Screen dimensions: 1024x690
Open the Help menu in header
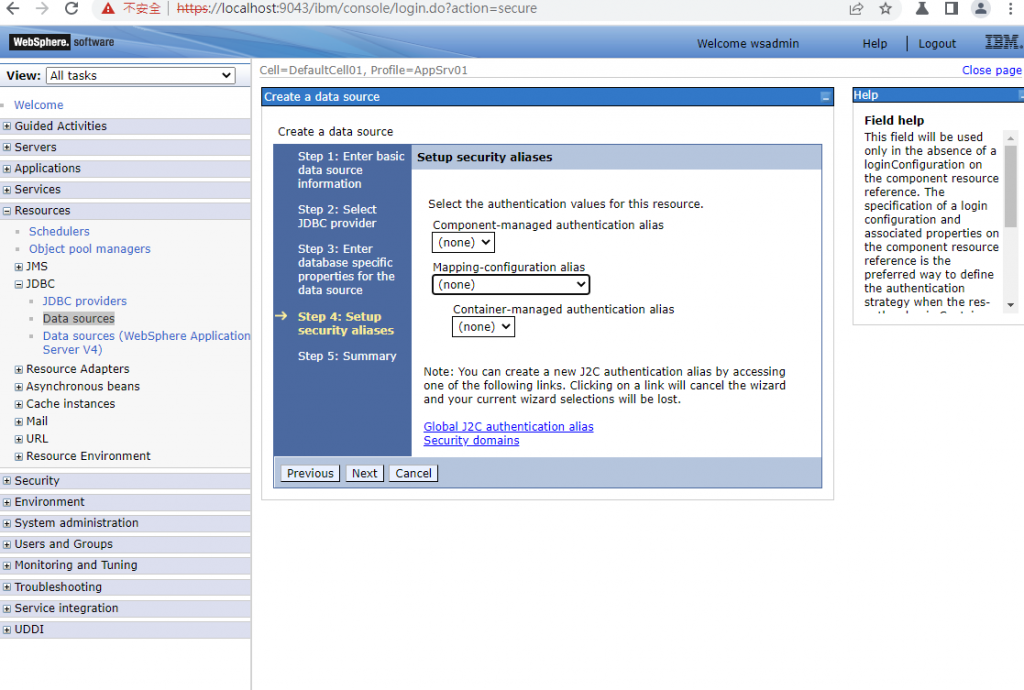(x=874, y=44)
